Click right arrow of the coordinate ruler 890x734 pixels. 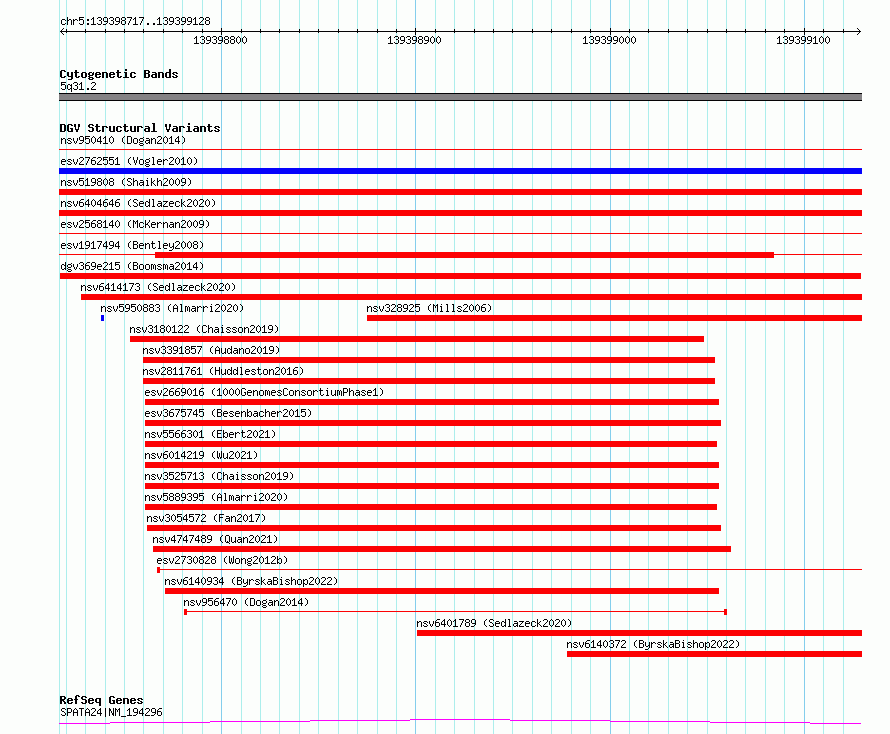(x=858, y=31)
